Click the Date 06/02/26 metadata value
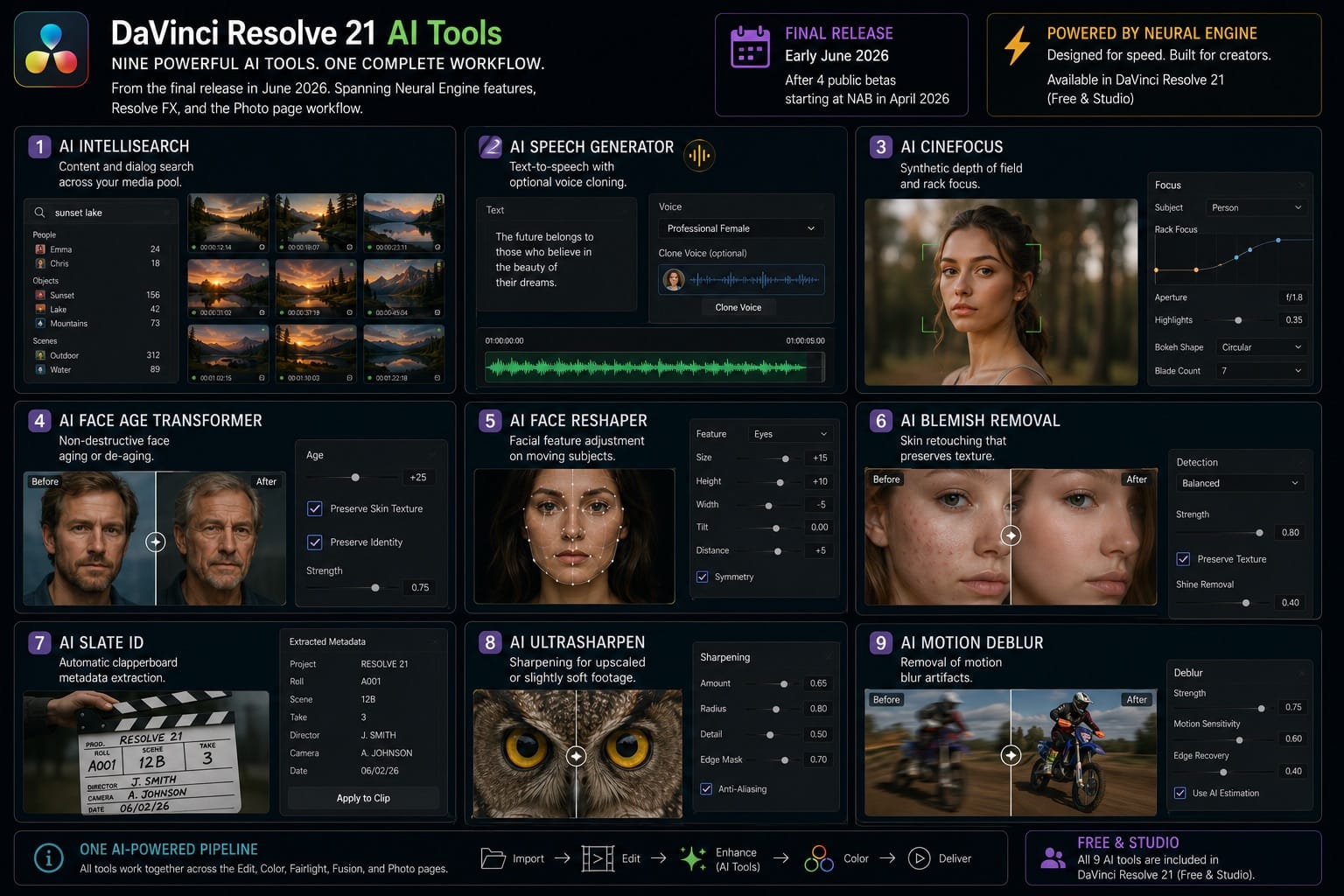The height and width of the screenshot is (896, 1344). (x=379, y=771)
